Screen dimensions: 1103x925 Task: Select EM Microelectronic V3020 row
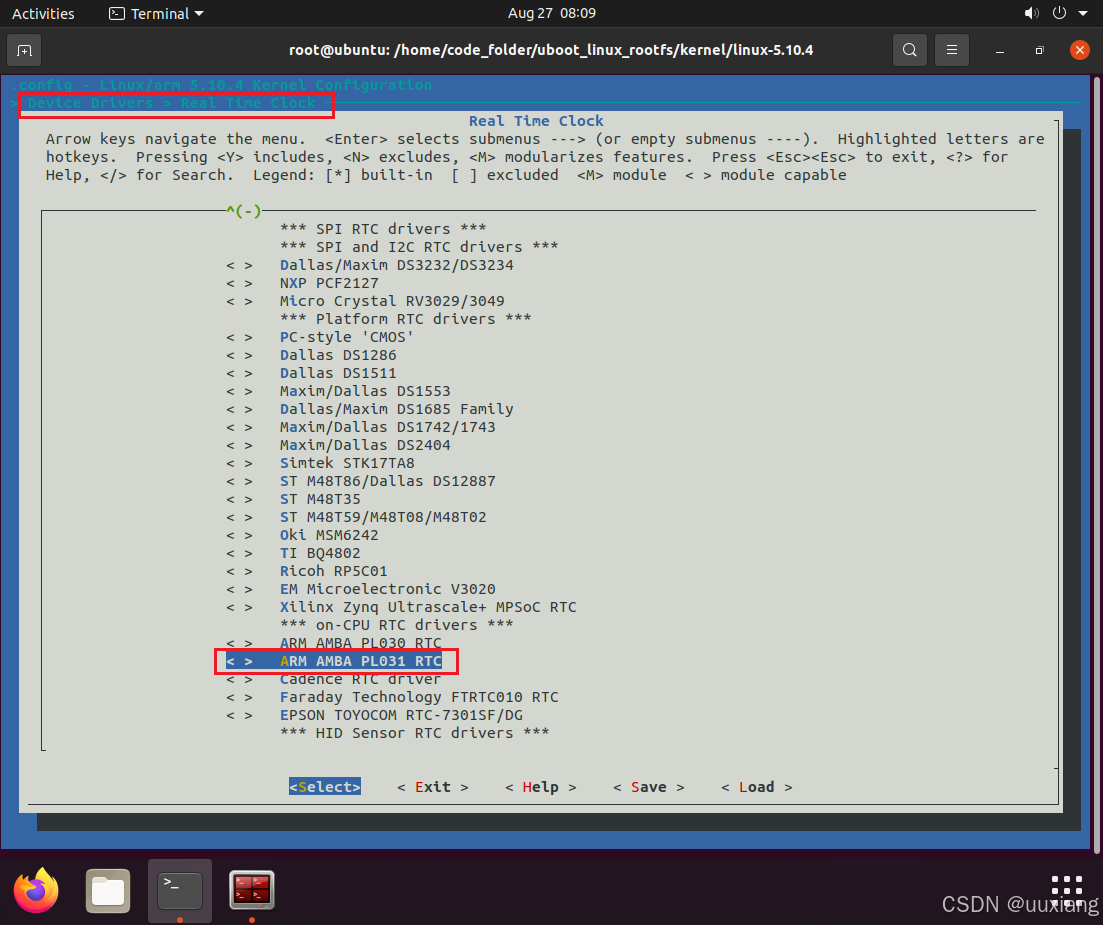click(x=361, y=589)
